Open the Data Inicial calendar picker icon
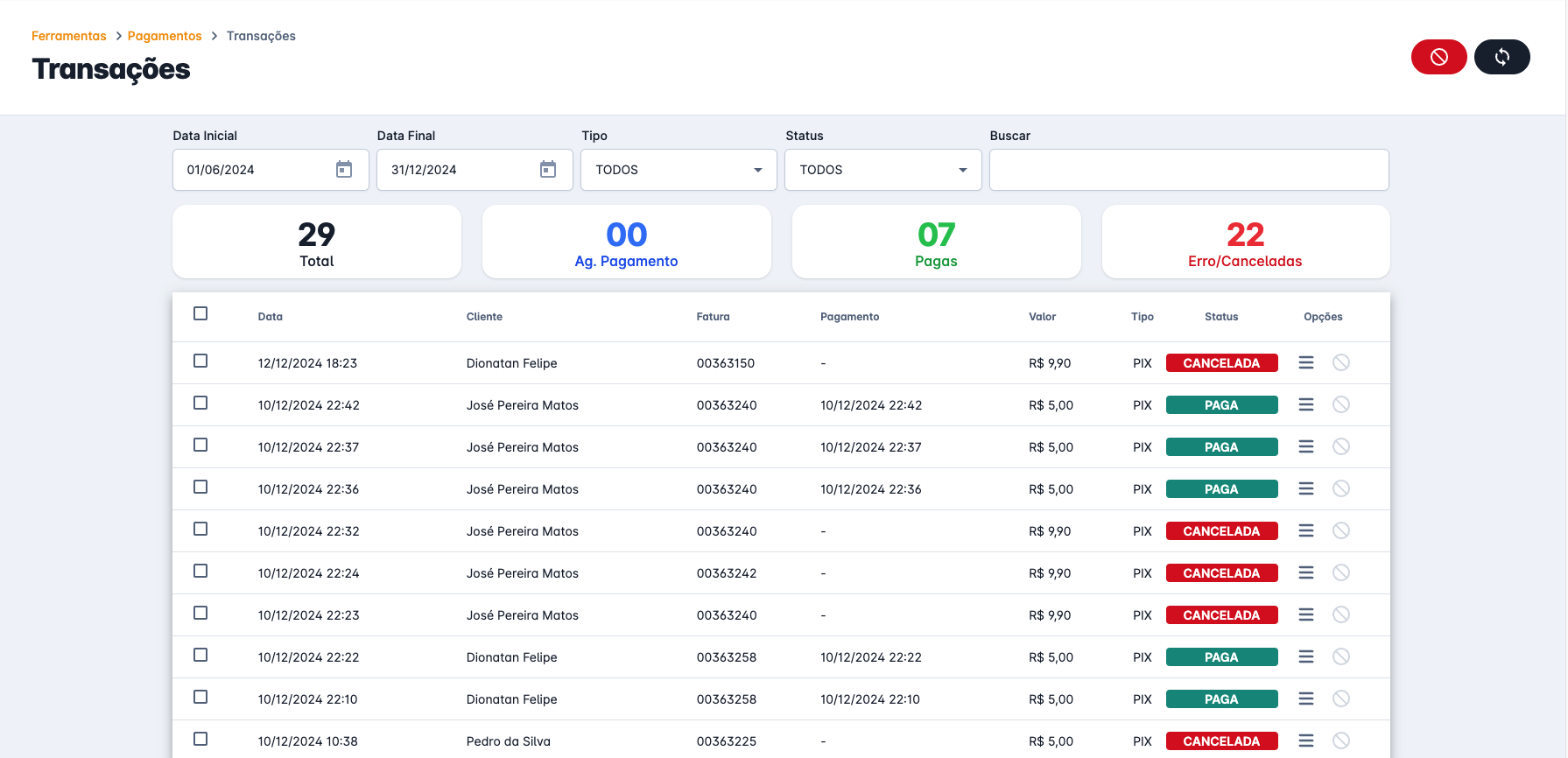1568x758 pixels. click(344, 170)
